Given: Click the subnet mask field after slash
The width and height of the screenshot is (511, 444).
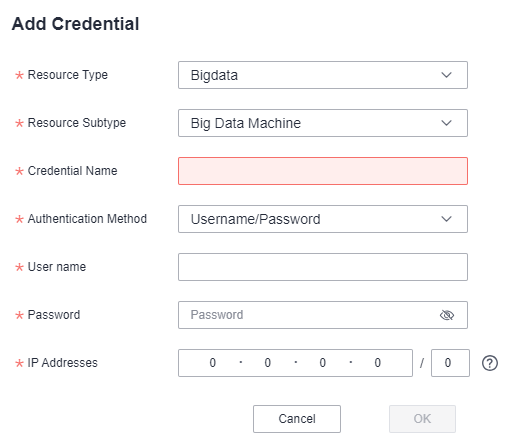Looking at the screenshot, I should click(450, 363).
